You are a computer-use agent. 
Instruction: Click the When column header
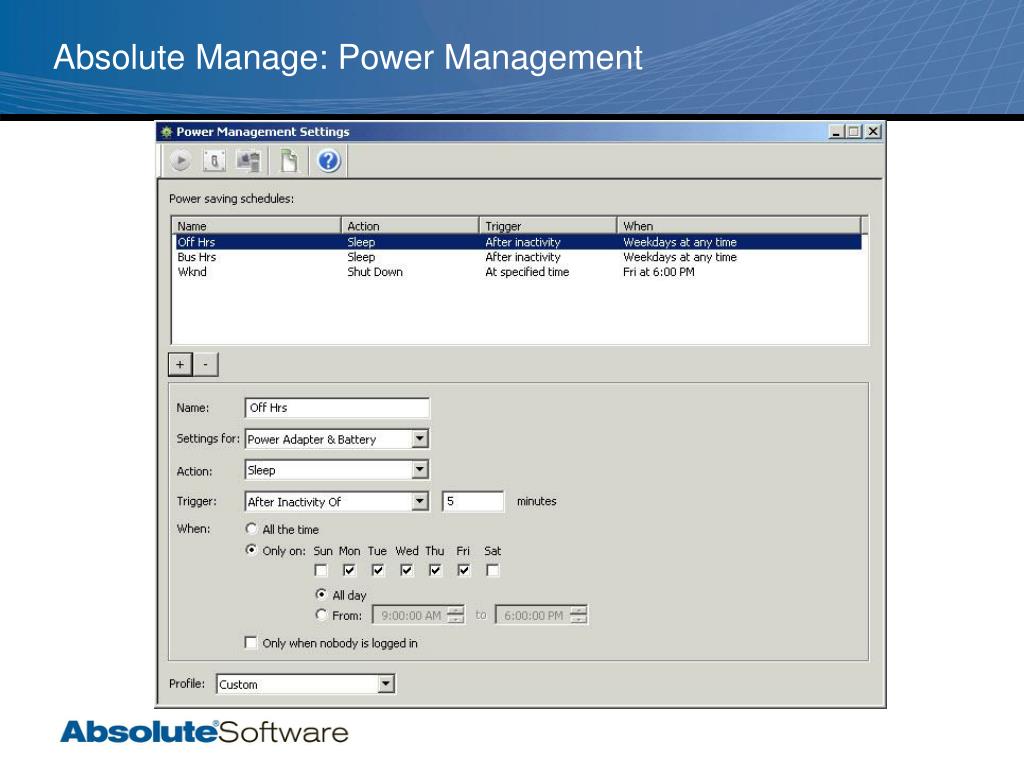(x=739, y=226)
